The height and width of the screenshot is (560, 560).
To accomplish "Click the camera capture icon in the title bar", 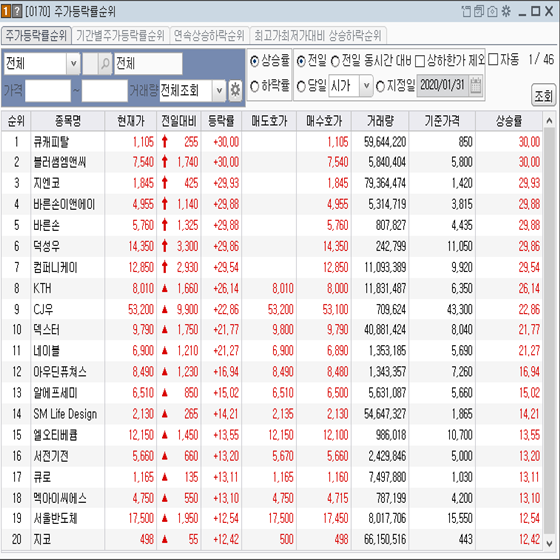I will (492, 11).
